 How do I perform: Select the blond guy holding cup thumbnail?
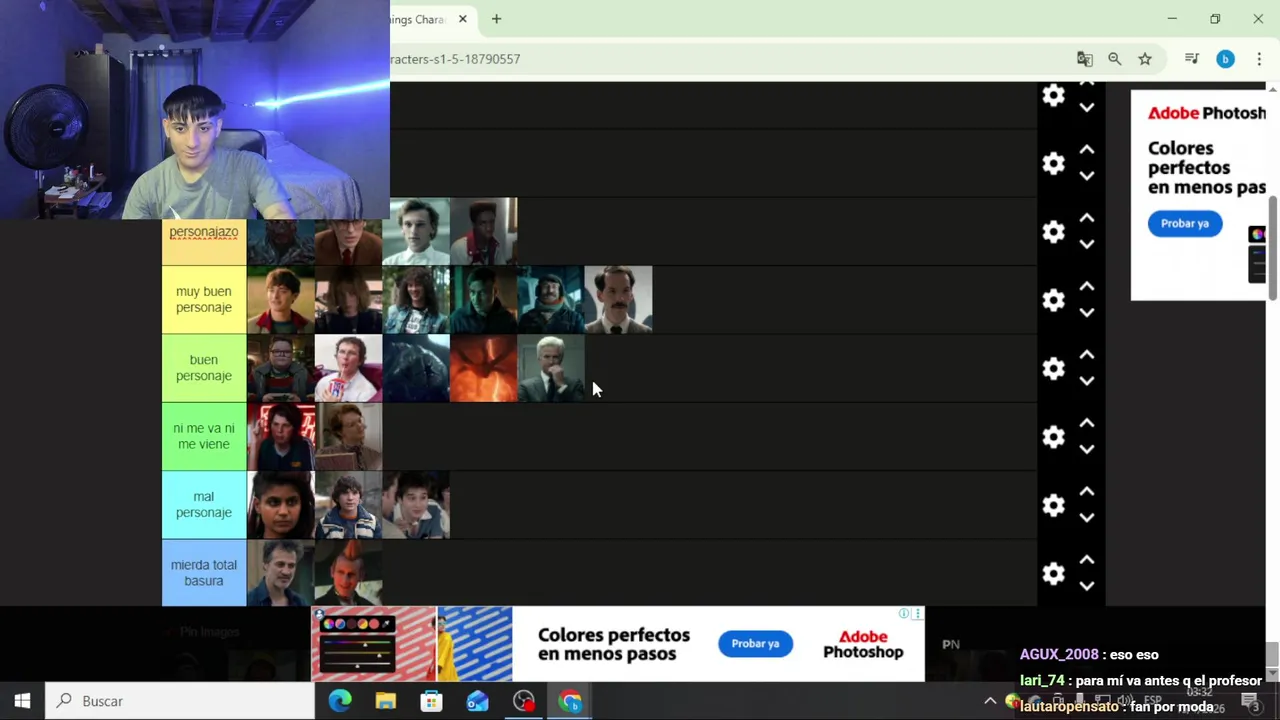pos(349,368)
